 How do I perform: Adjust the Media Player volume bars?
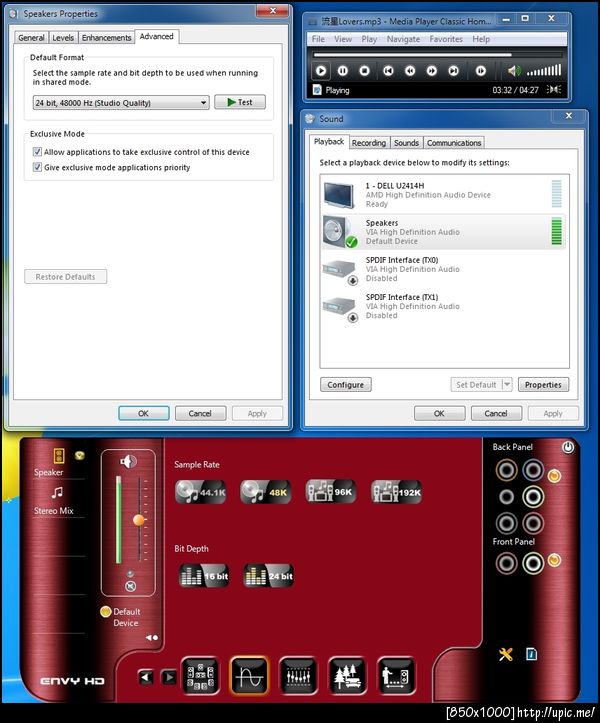point(544,71)
